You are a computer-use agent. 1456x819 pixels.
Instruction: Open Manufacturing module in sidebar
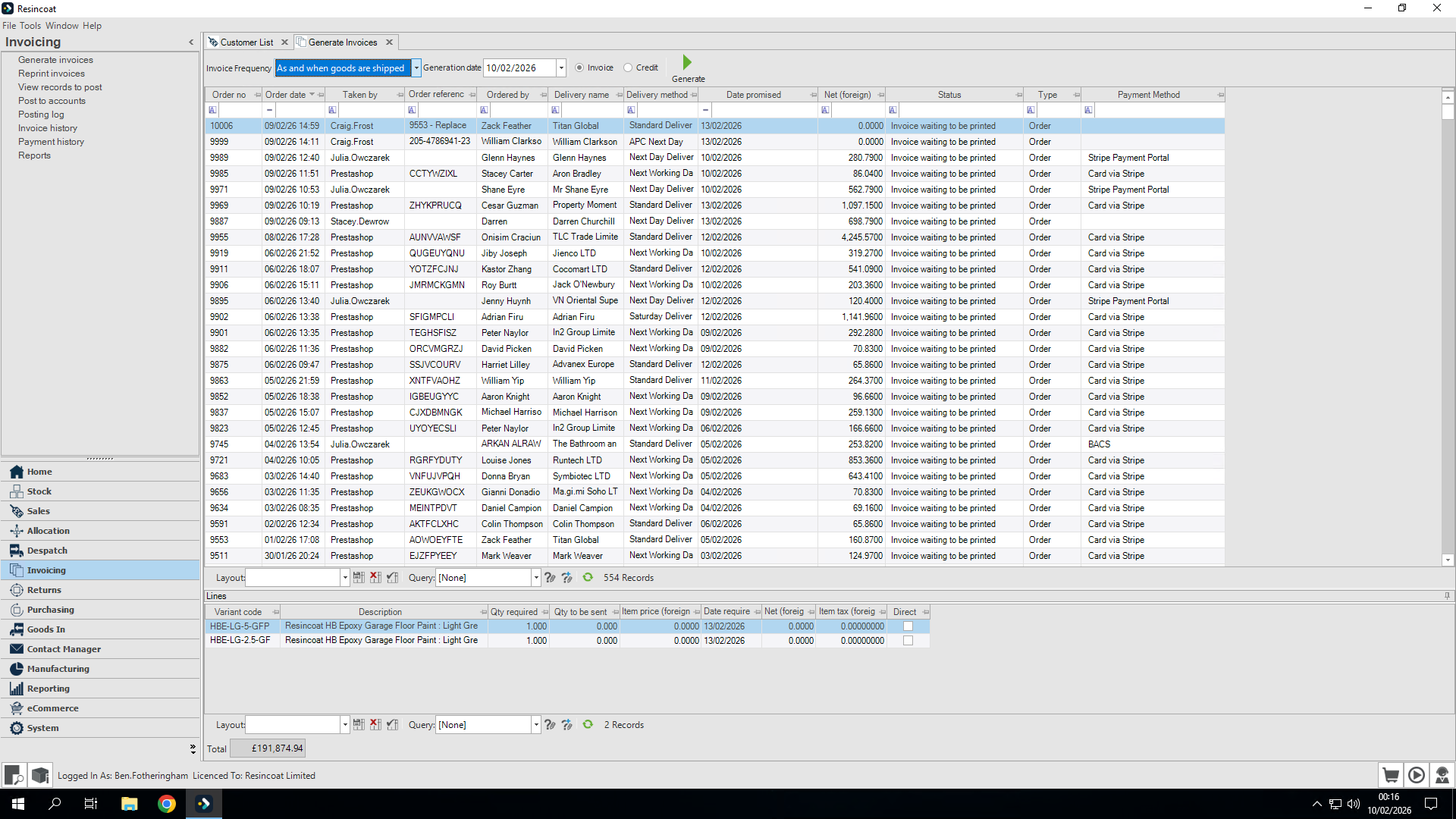pyautogui.click(x=58, y=669)
